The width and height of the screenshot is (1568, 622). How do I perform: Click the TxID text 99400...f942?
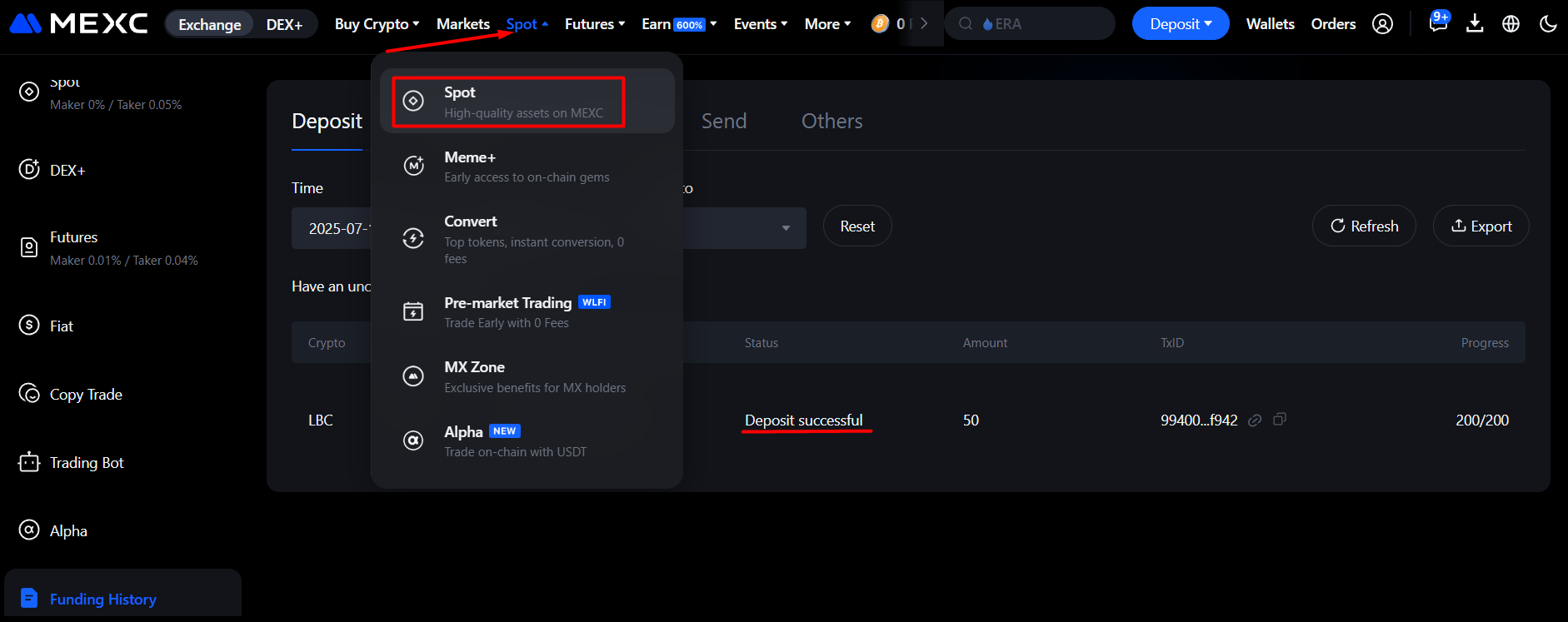coord(1199,420)
